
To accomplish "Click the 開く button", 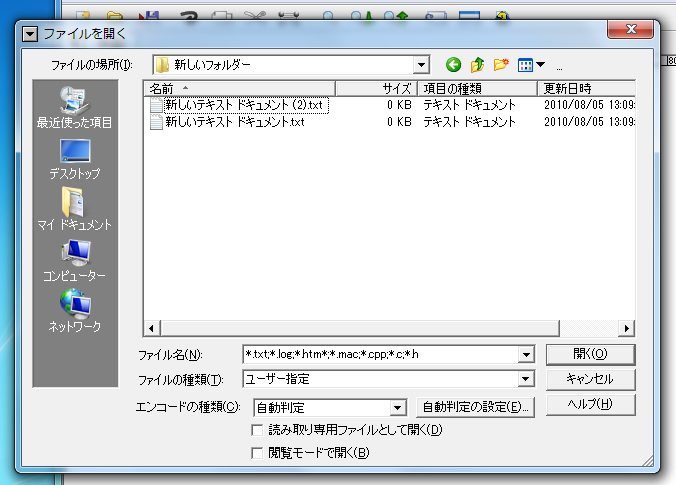I will click(590, 354).
